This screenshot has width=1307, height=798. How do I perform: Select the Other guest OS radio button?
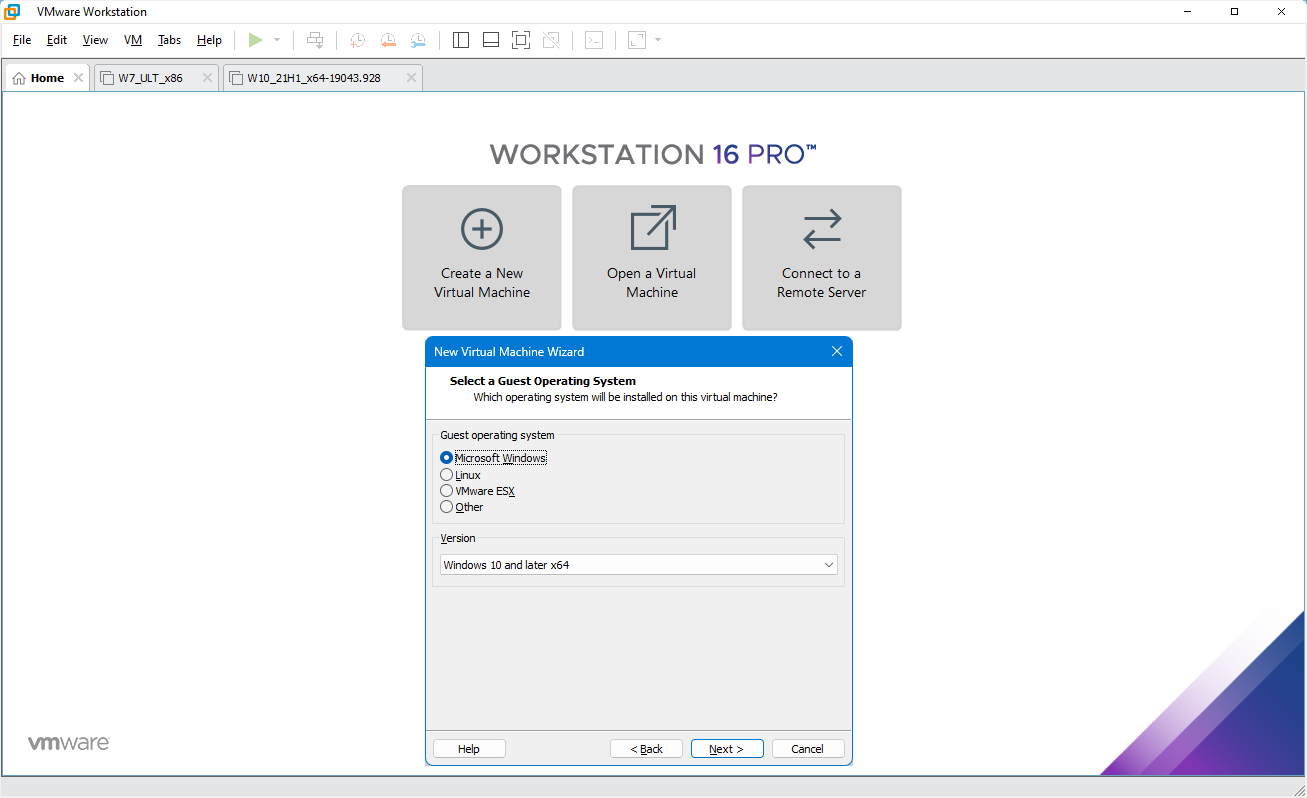click(x=446, y=507)
